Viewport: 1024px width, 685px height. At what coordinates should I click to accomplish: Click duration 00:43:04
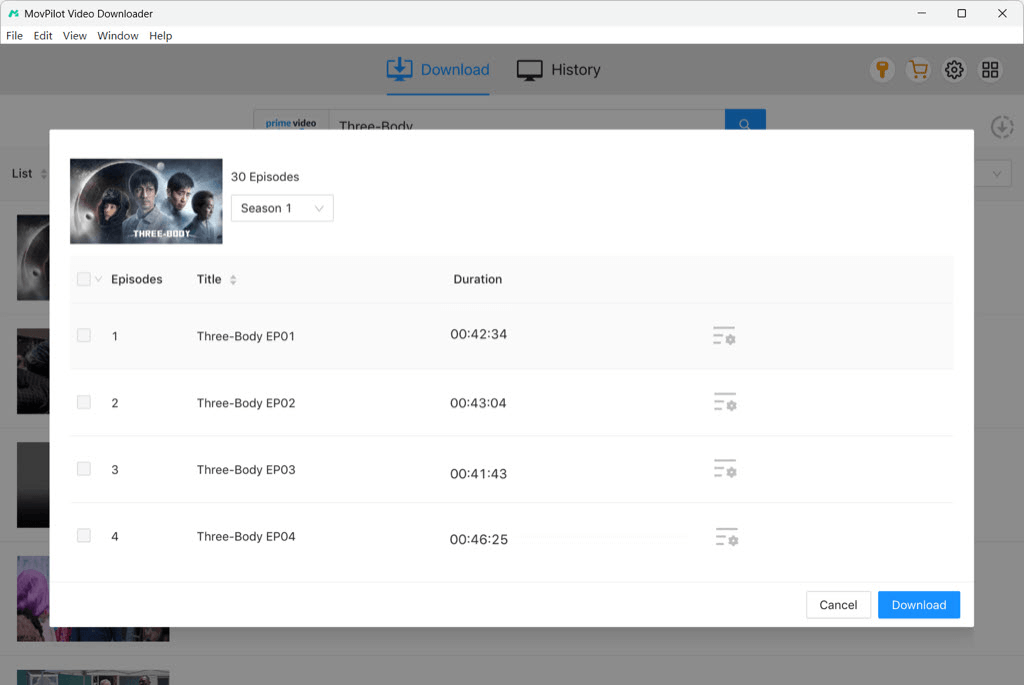click(x=478, y=403)
